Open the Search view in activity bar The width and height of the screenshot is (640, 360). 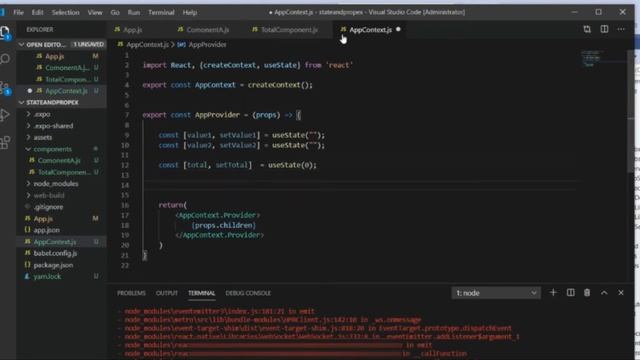tap(5, 59)
